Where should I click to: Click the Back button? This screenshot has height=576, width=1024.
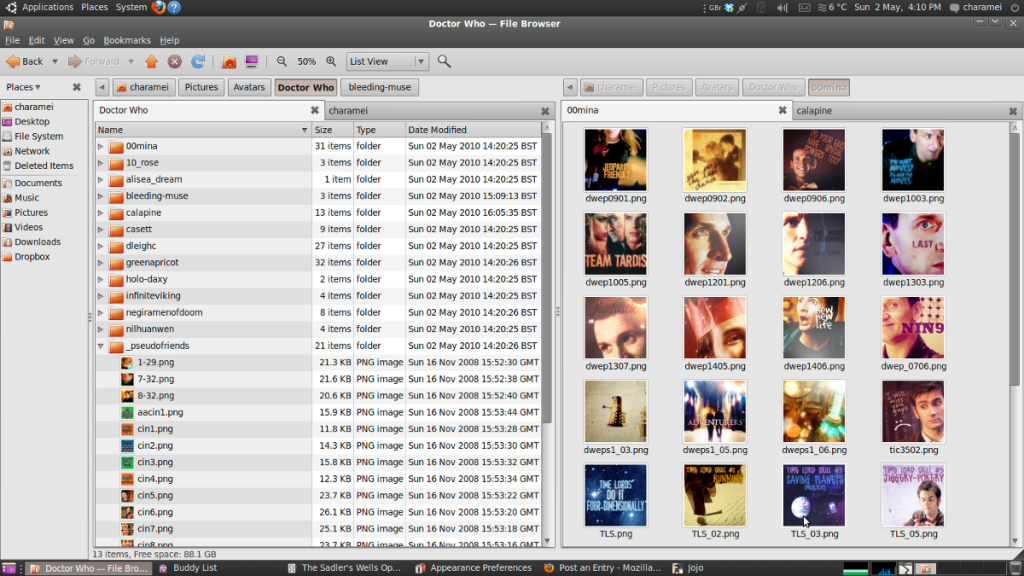click(25, 61)
